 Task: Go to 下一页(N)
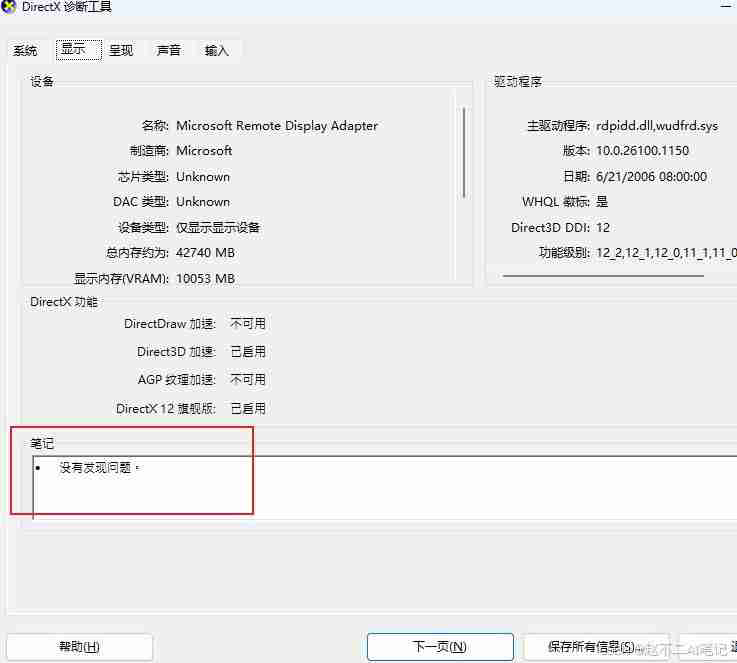pos(439,647)
